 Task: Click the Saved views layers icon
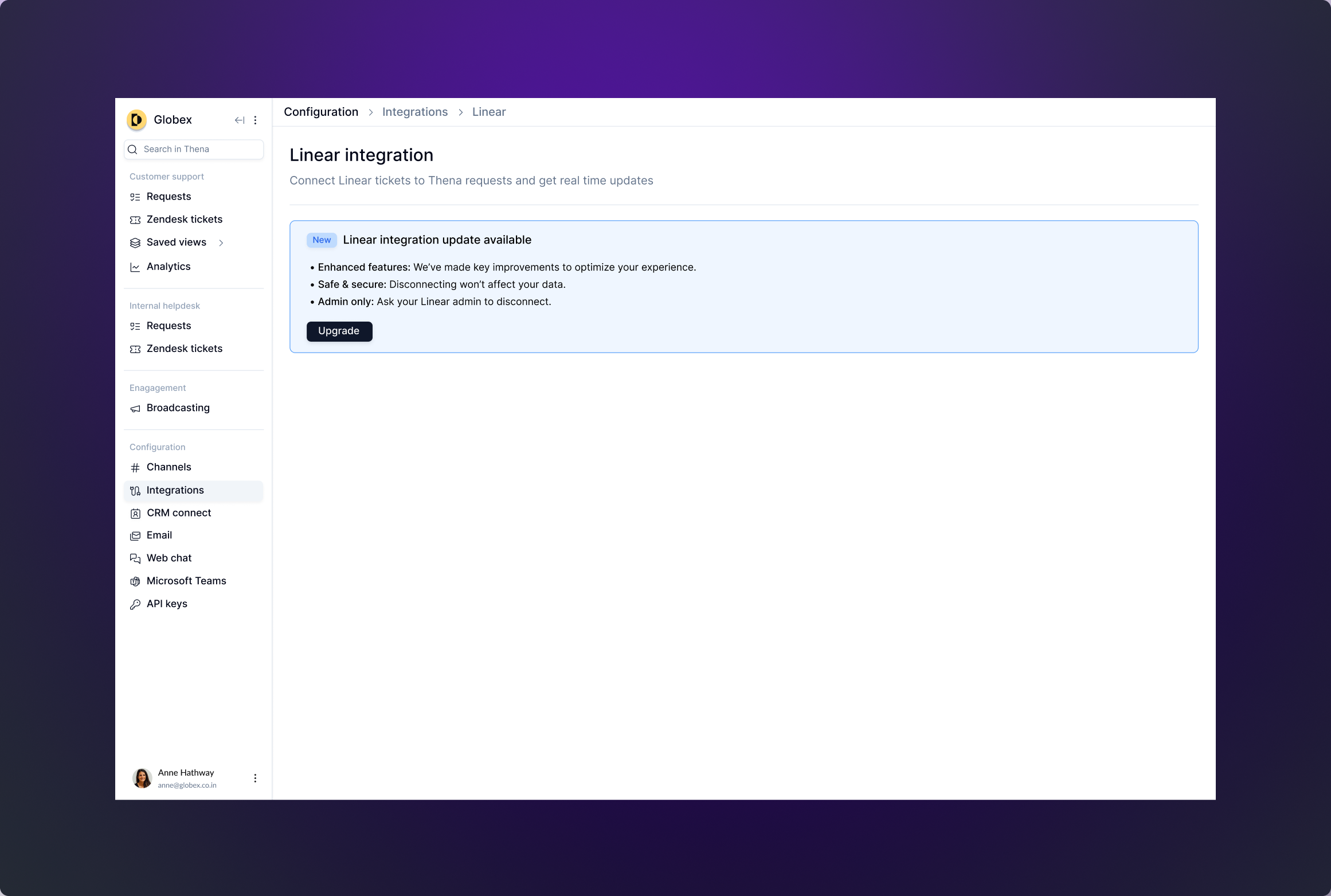(135, 243)
